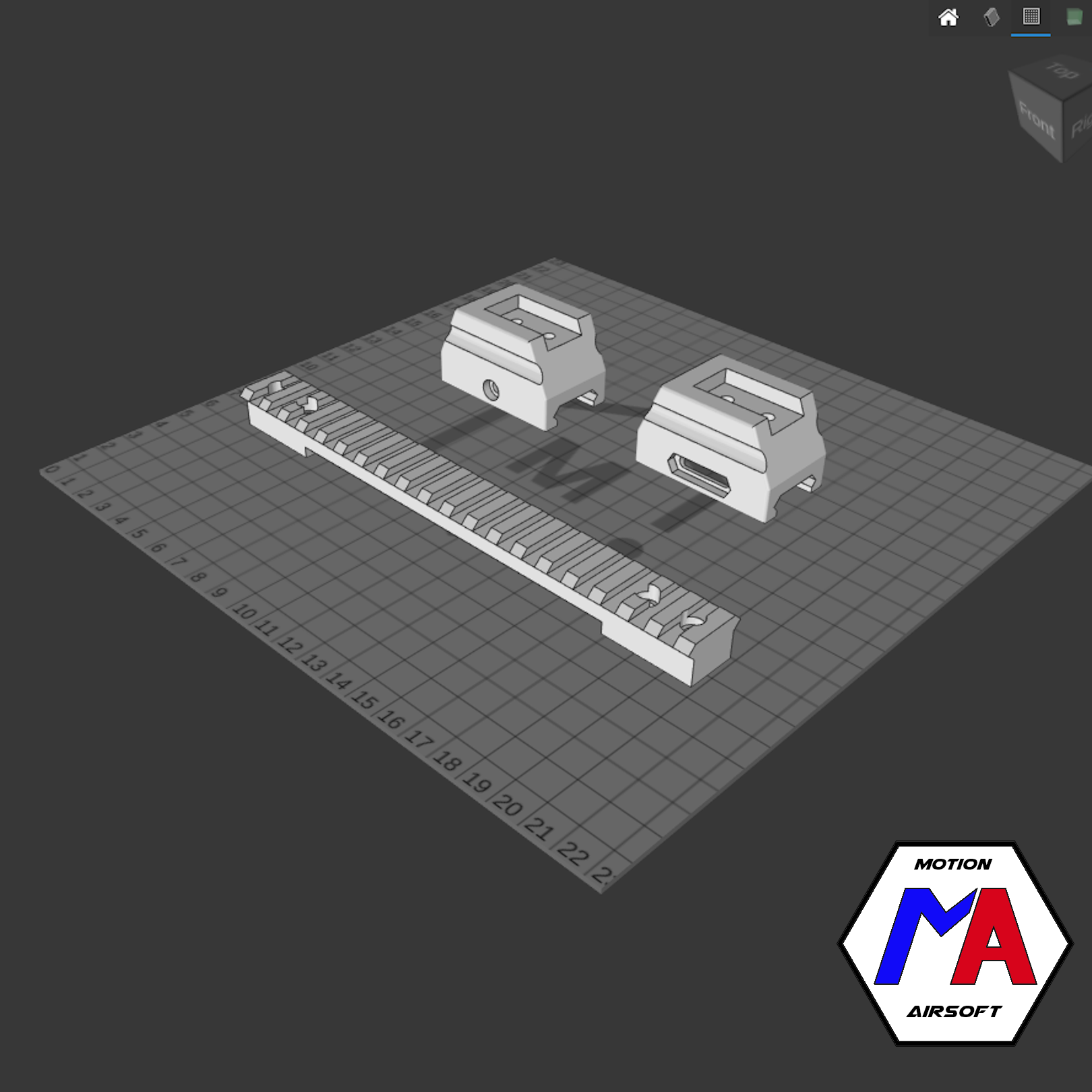
Task: Click the round hole on the left mount
Action: coord(491,389)
